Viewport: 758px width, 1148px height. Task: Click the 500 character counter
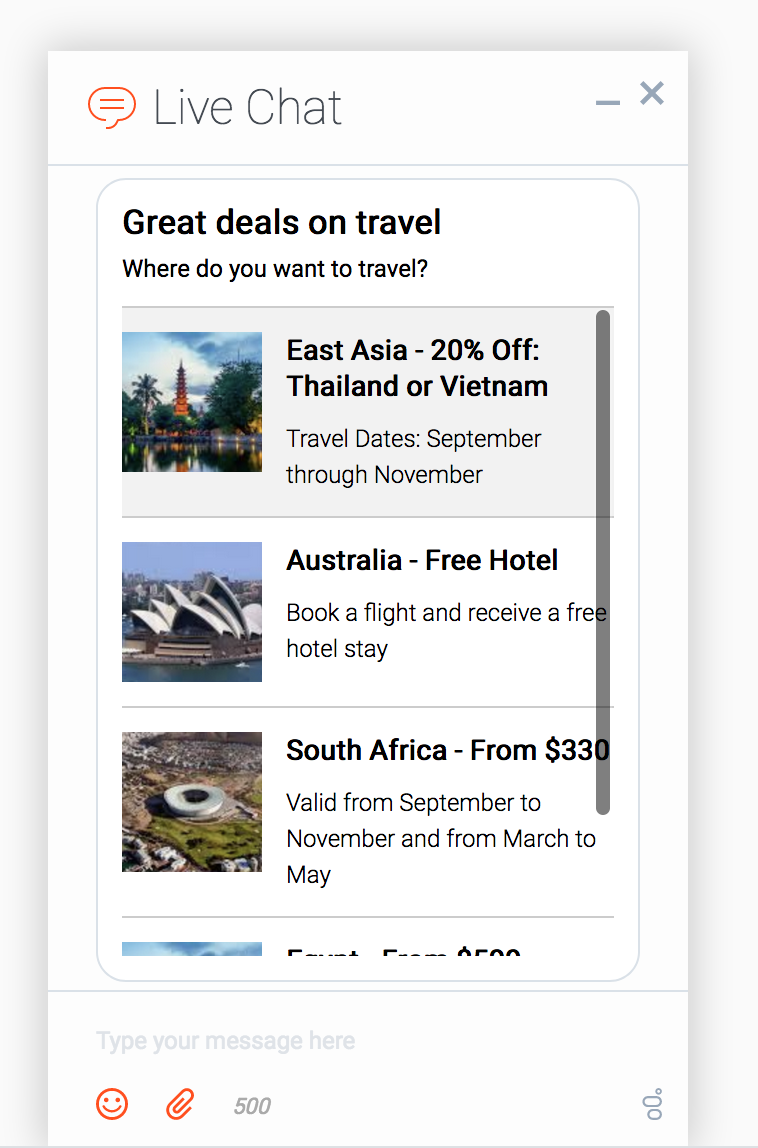[252, 1106]
